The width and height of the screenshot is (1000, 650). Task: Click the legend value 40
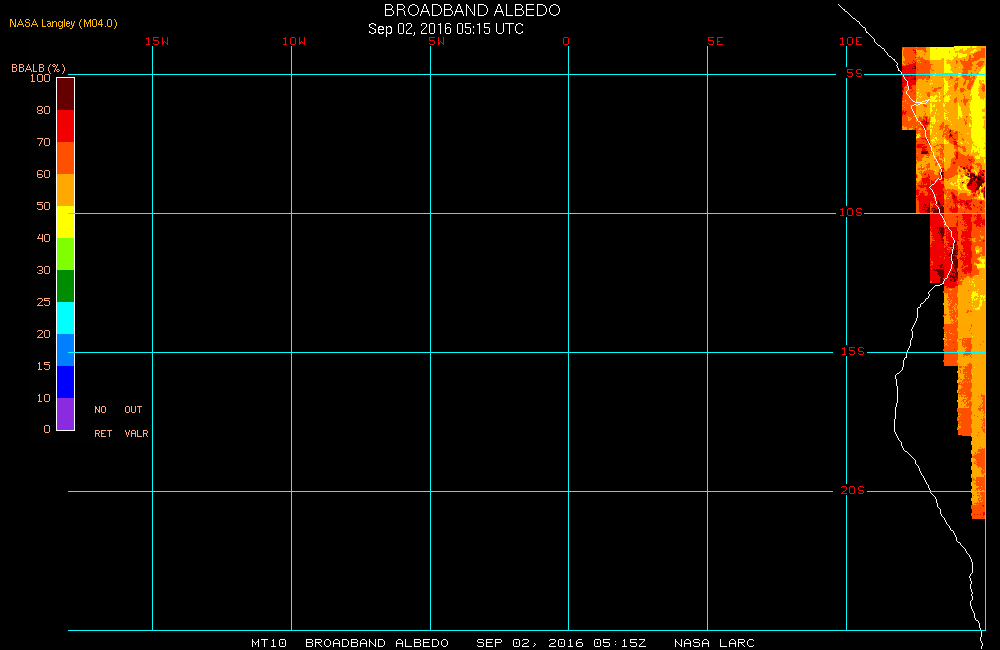(x=43, y=237)
